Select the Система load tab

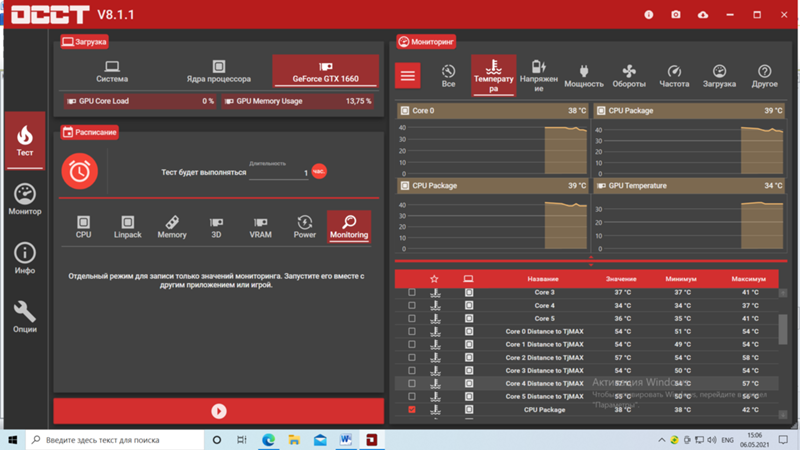pos(112,71)
